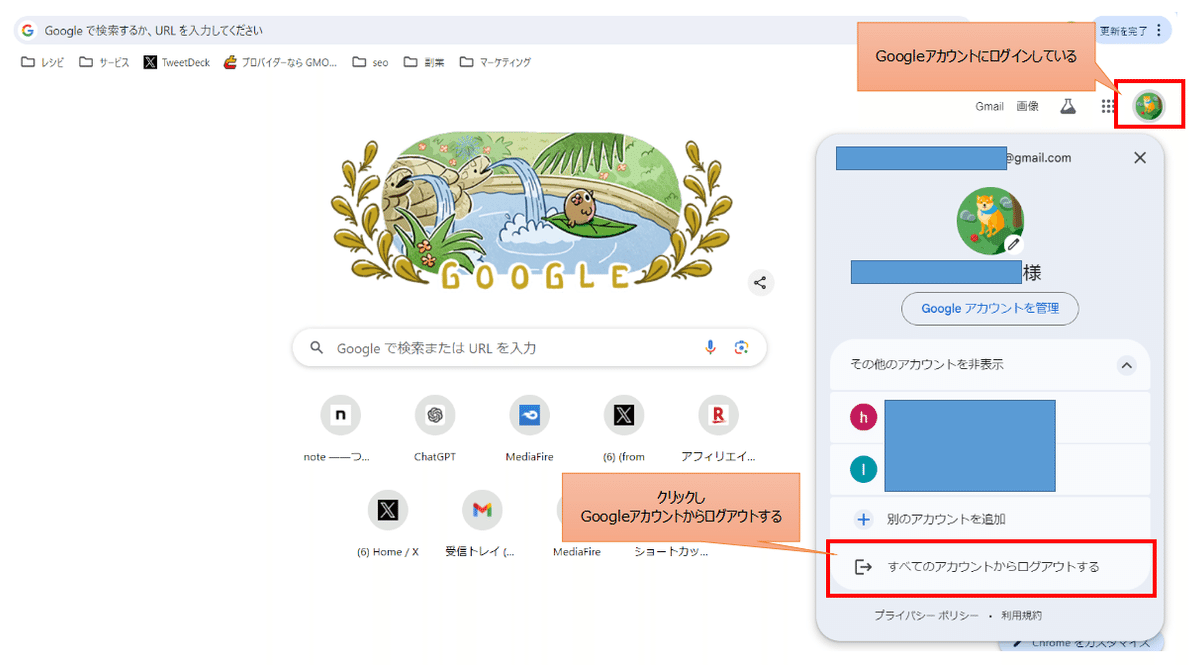Click the Google account management button
The image size is (1200, 665).
pyautogui.click(x=990, y=309)
